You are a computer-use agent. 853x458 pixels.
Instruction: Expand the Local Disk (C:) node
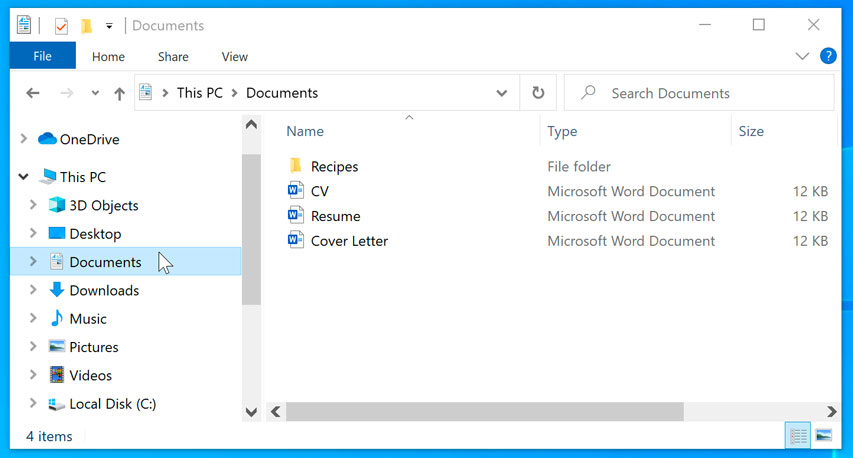(33, 403)
